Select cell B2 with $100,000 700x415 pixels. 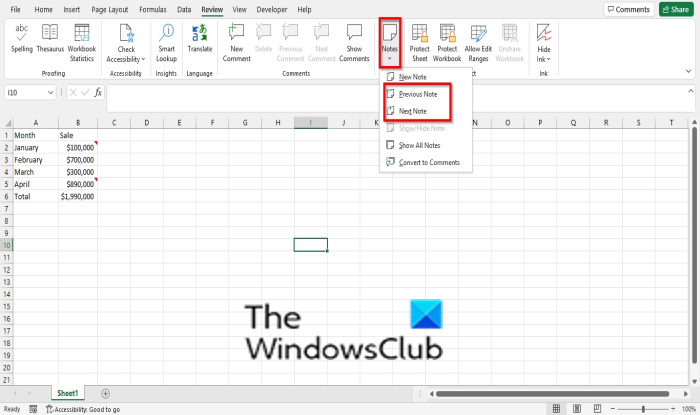[x=78, y=147]
